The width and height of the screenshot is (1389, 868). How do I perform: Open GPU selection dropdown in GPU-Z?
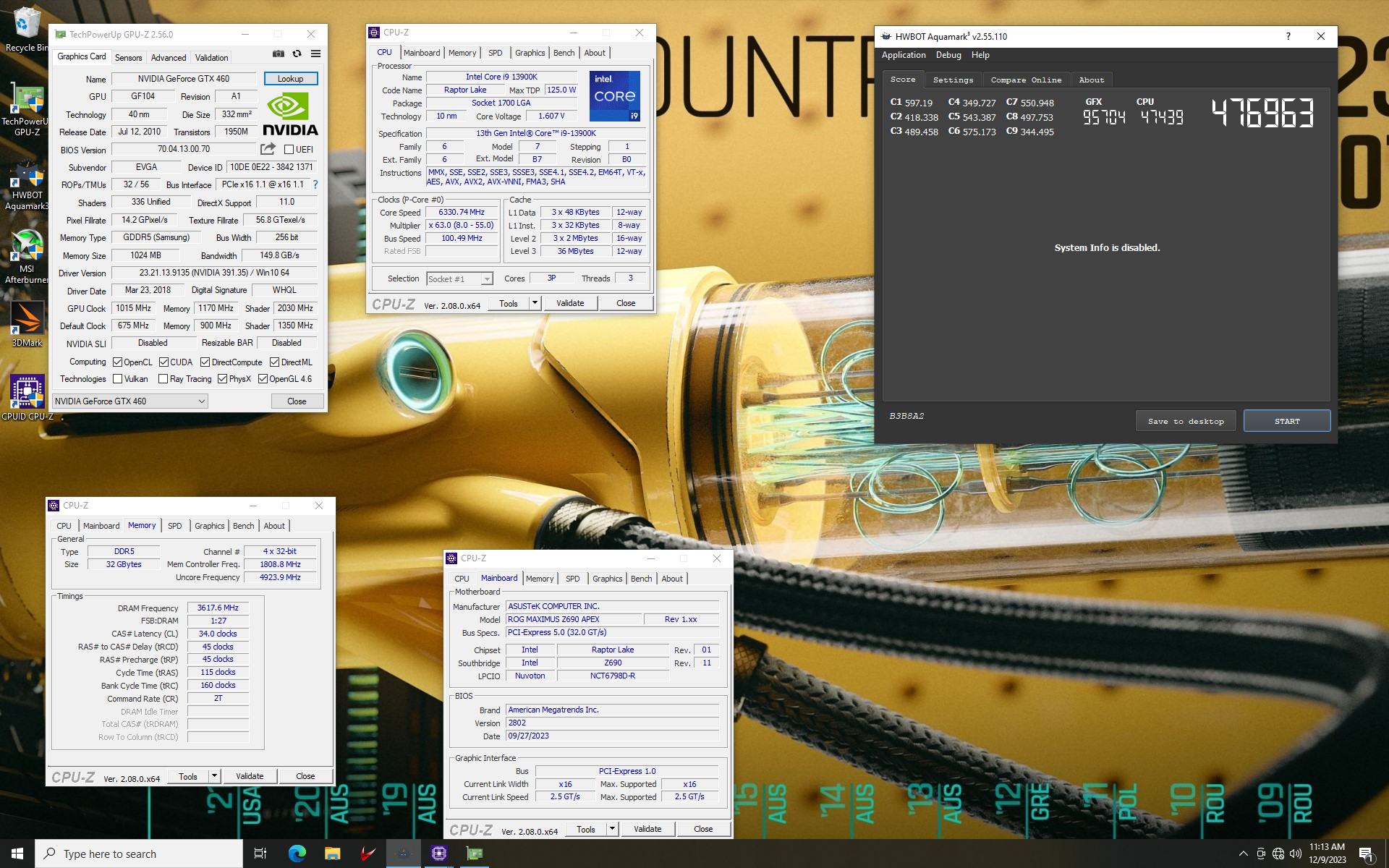click(x=130, y=401)
